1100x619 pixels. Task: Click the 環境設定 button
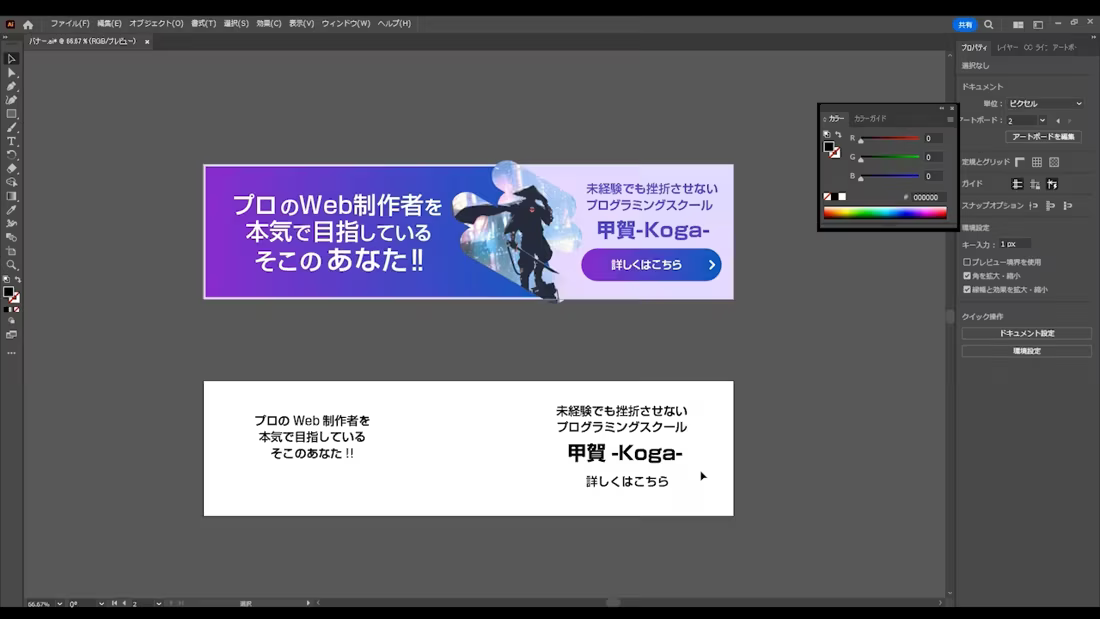point(1026,351)
